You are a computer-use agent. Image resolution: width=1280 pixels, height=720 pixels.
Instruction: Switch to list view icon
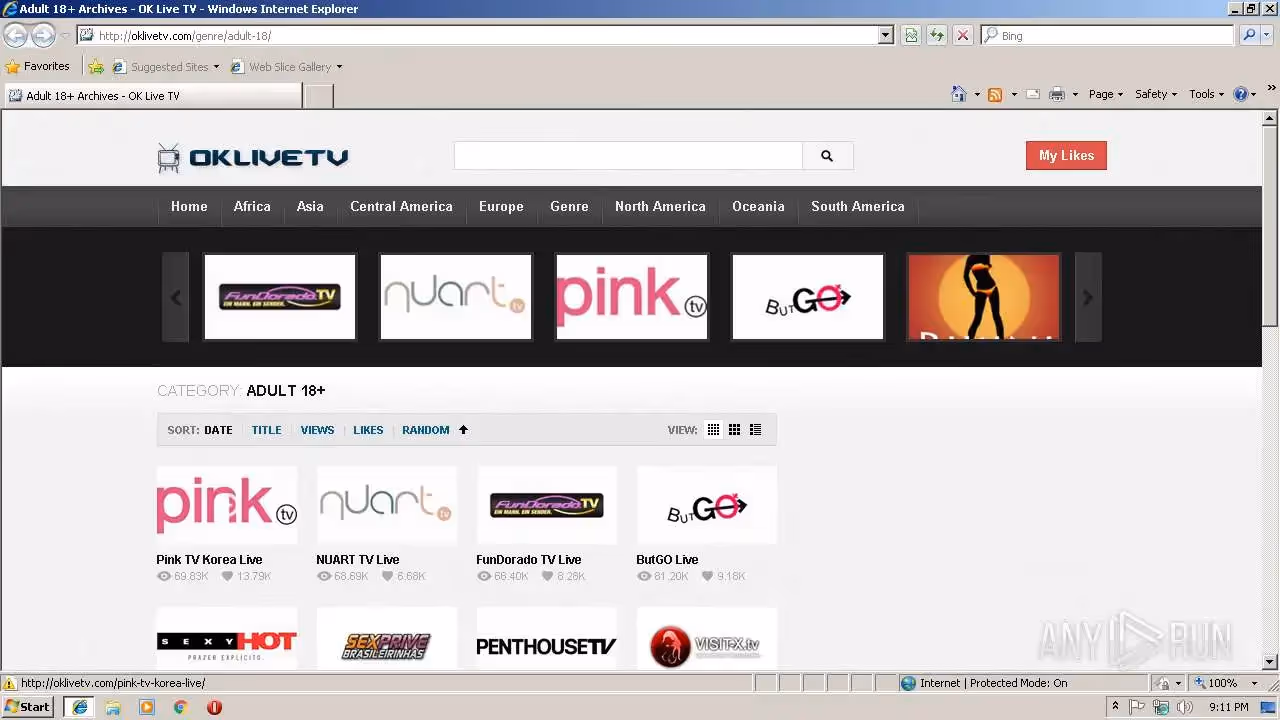point(755,430)
